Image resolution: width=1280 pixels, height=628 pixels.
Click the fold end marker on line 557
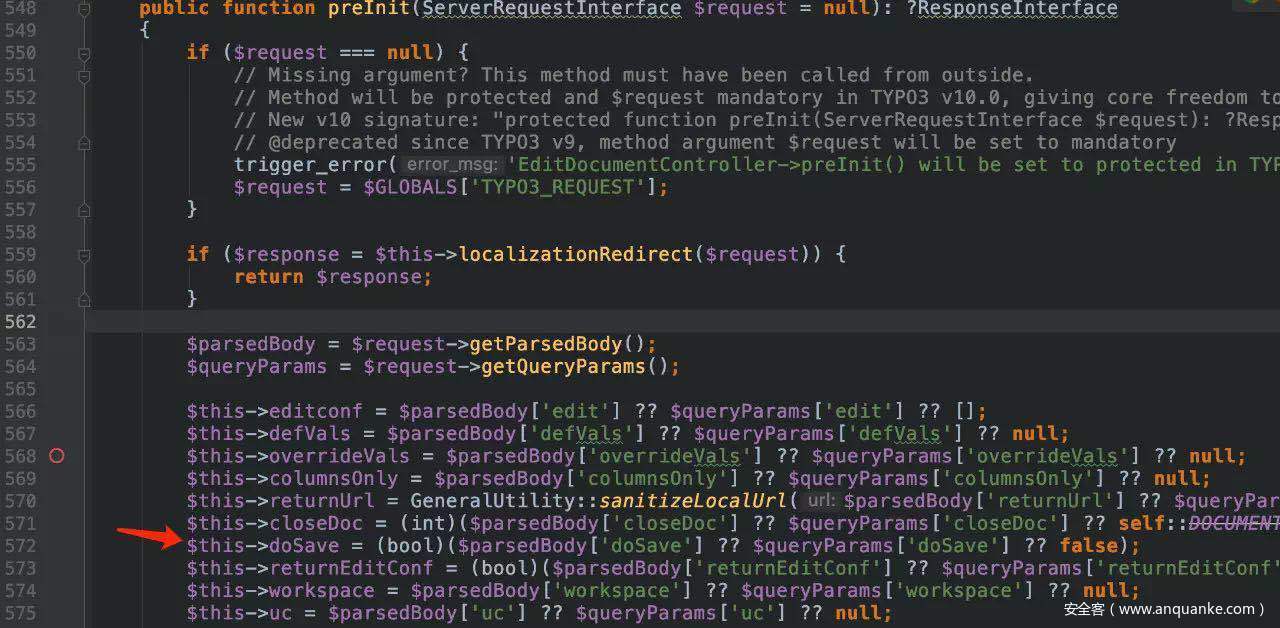[84, 210]
